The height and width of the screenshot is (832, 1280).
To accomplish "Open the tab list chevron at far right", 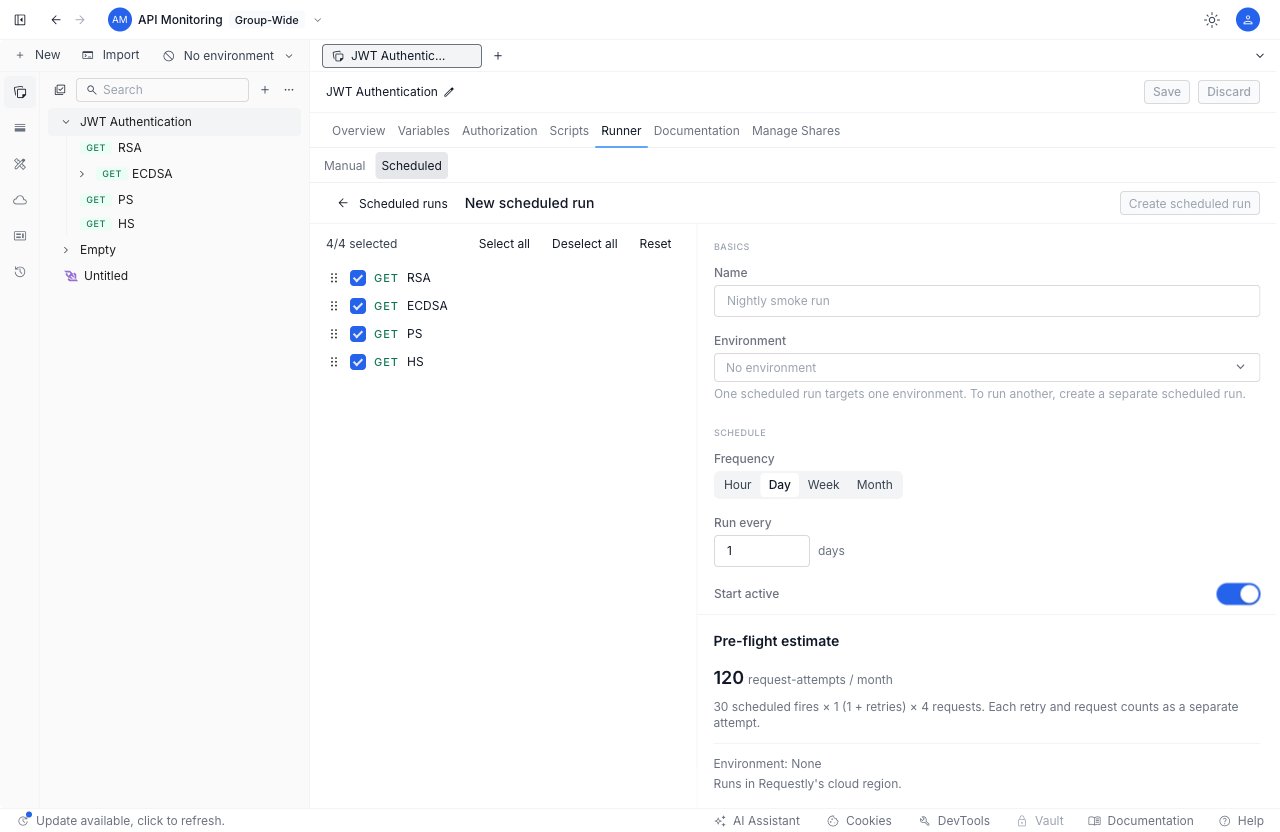I will [1259, 56].
